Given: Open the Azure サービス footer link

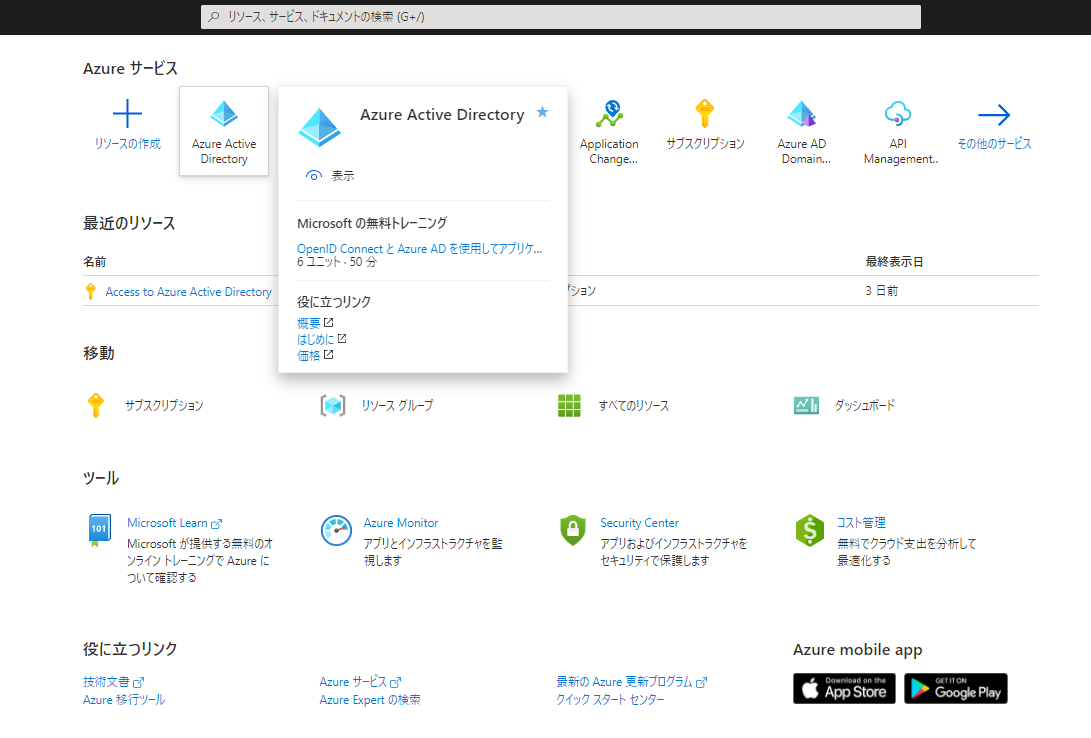Looking at the screenshot, I should pos(353,682).
